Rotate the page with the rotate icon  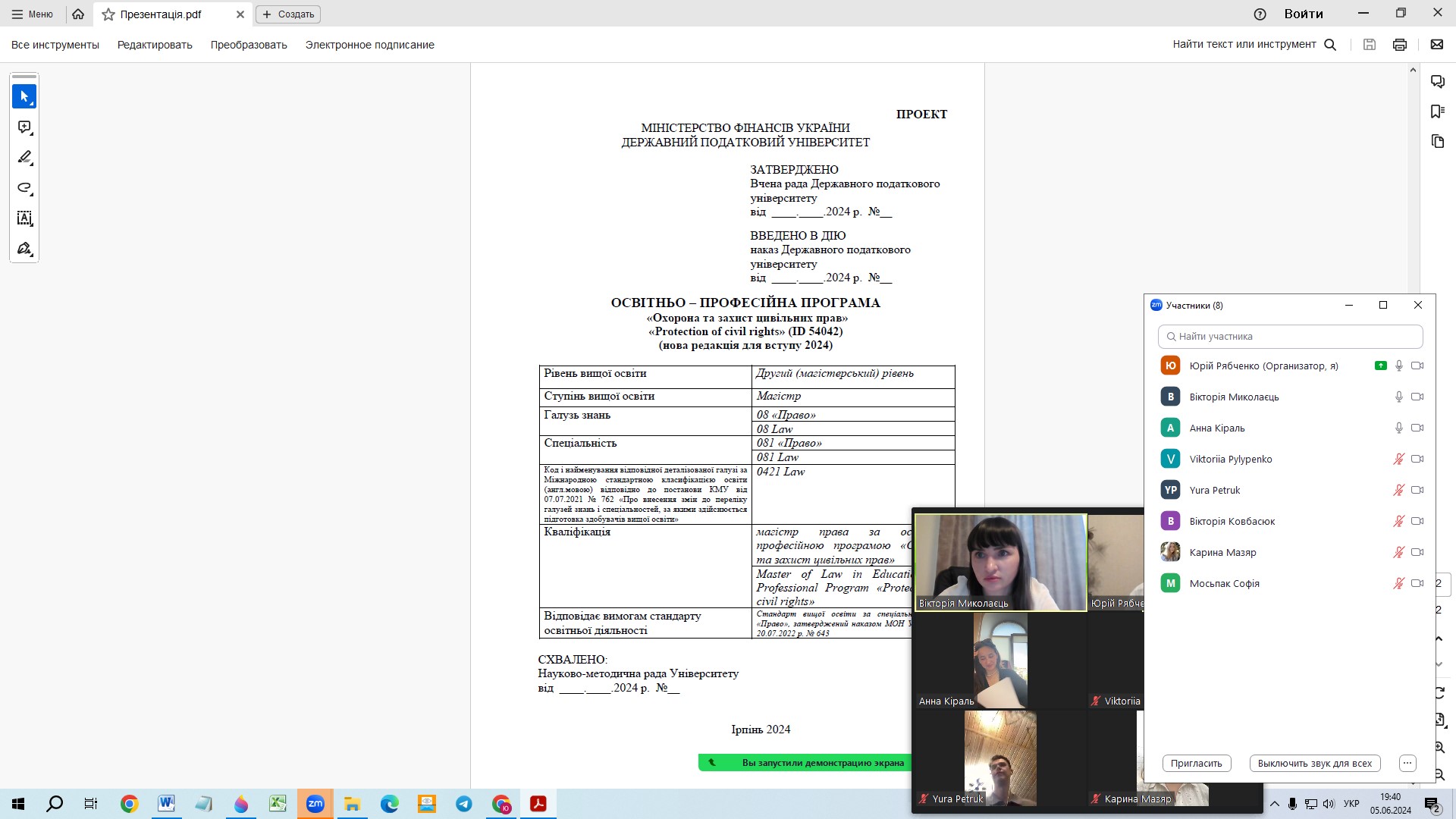point(1439,692)
